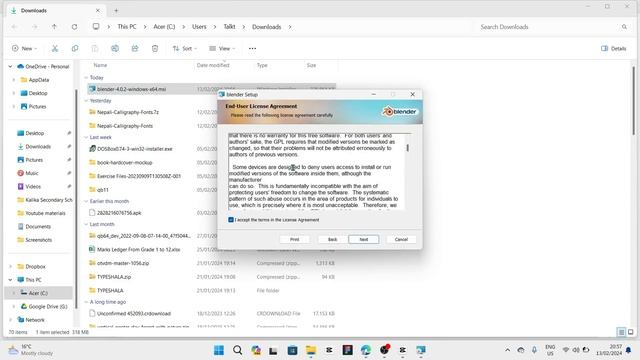Sort by the Name column header
Image resolution: width=640 pixels, height=360 pixels.
click(x=100, y=65)
